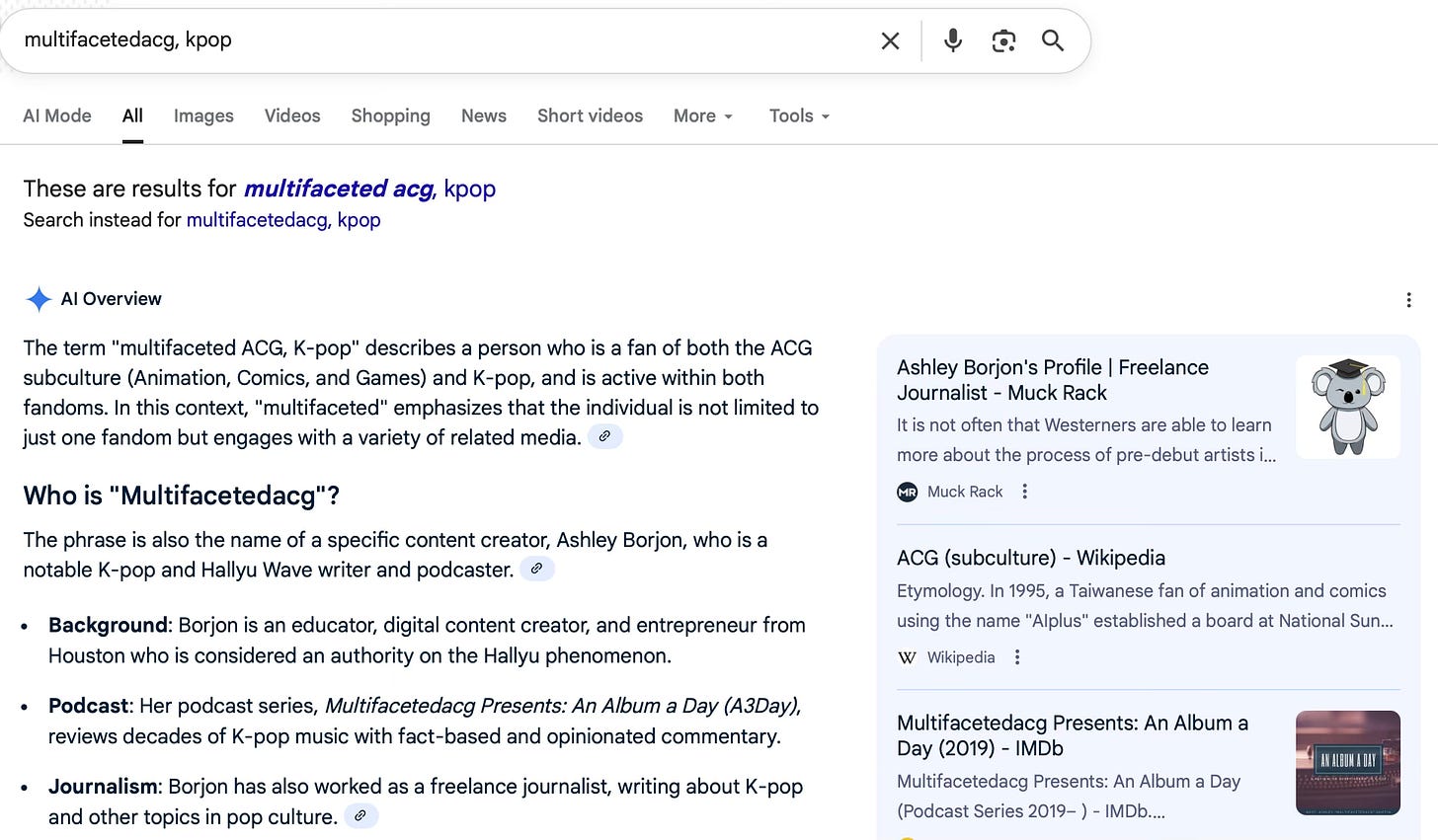Open Google Lens image search icon
Viewport: 1438px width, 840px height.
coord(1003,40)
